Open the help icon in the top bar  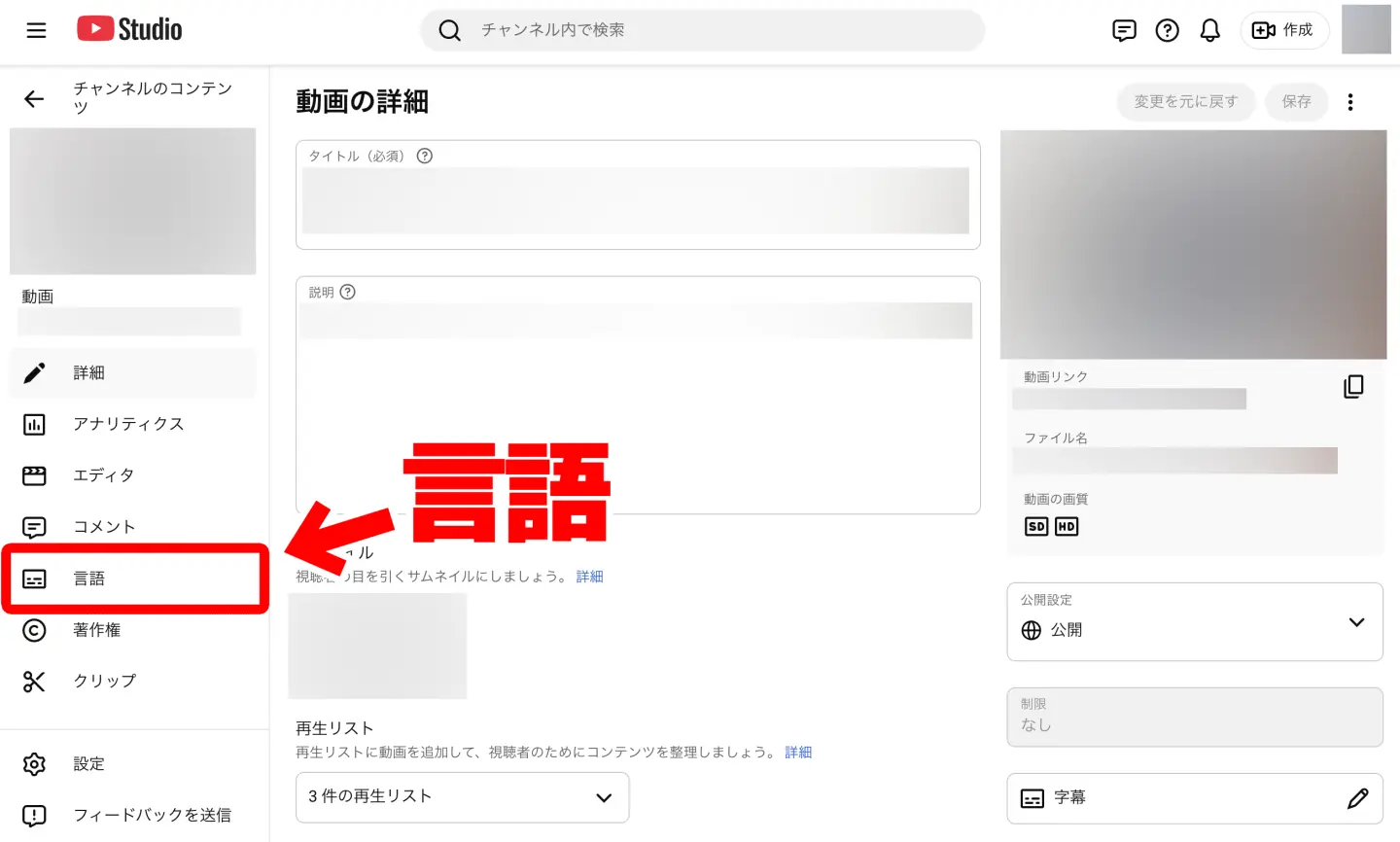coord(1167,30)
